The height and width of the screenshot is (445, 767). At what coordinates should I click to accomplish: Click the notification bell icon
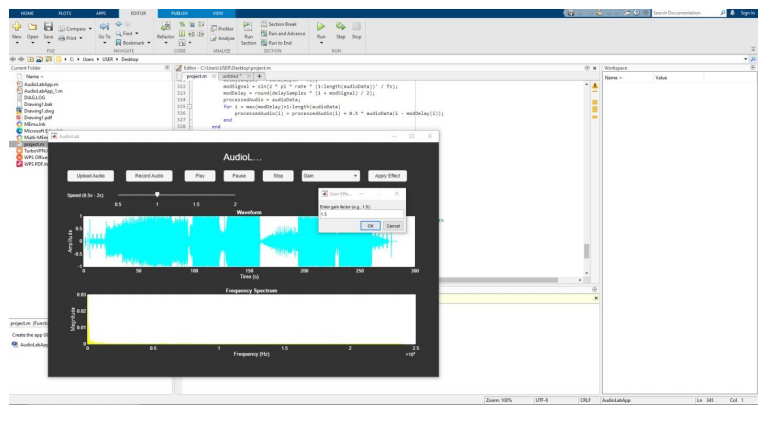click(732, 13)
